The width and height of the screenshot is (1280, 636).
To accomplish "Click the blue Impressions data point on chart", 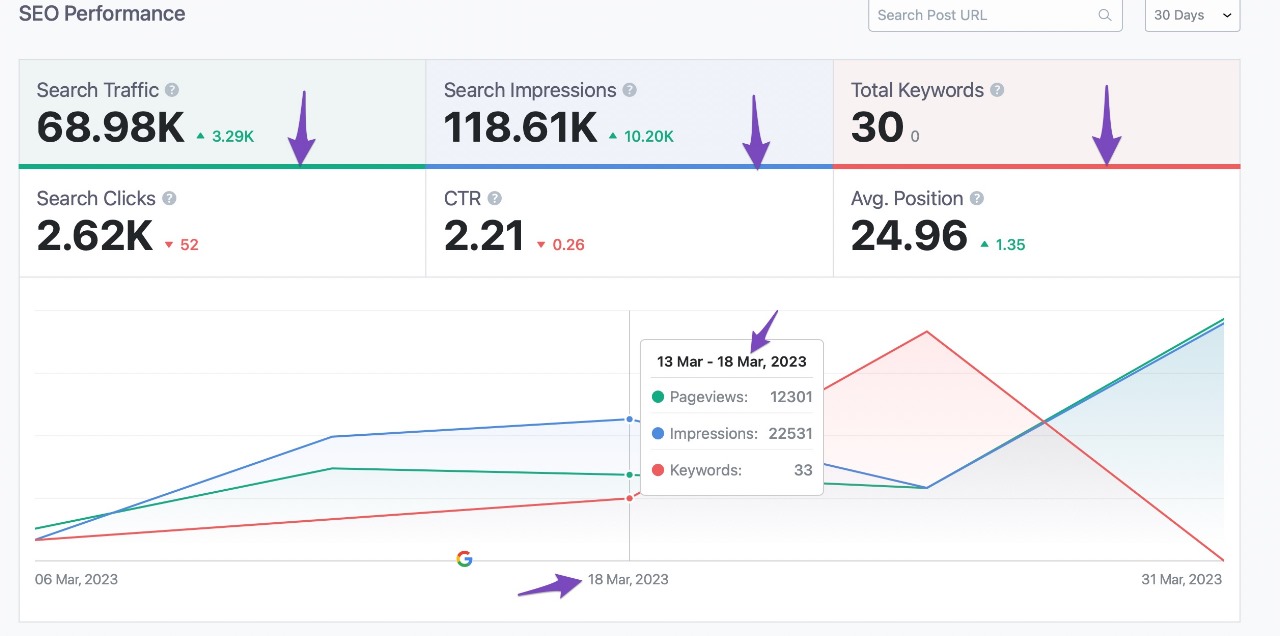I will coord(629,419).
